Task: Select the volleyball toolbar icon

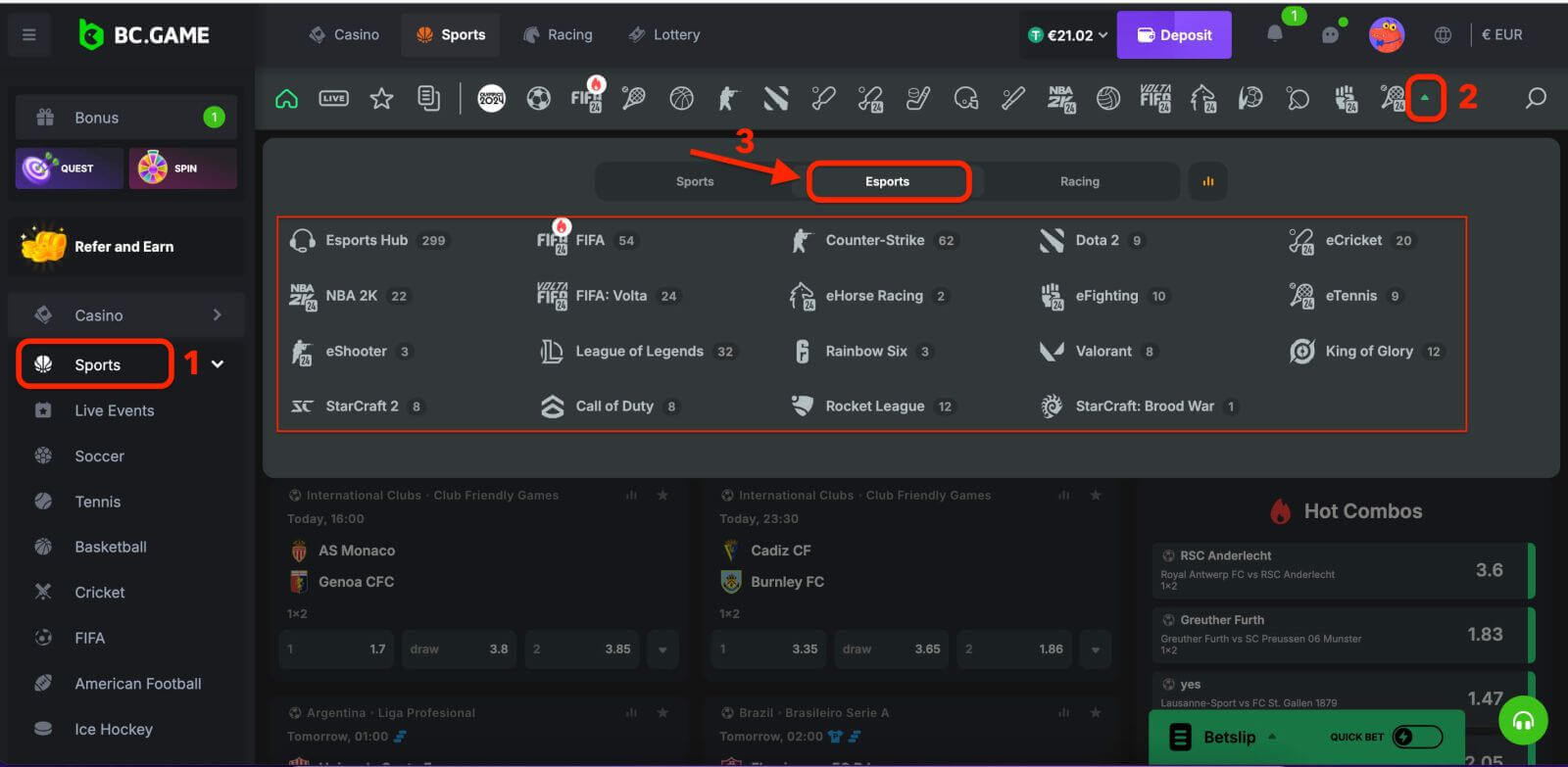Action: [x=1108, y=98]
